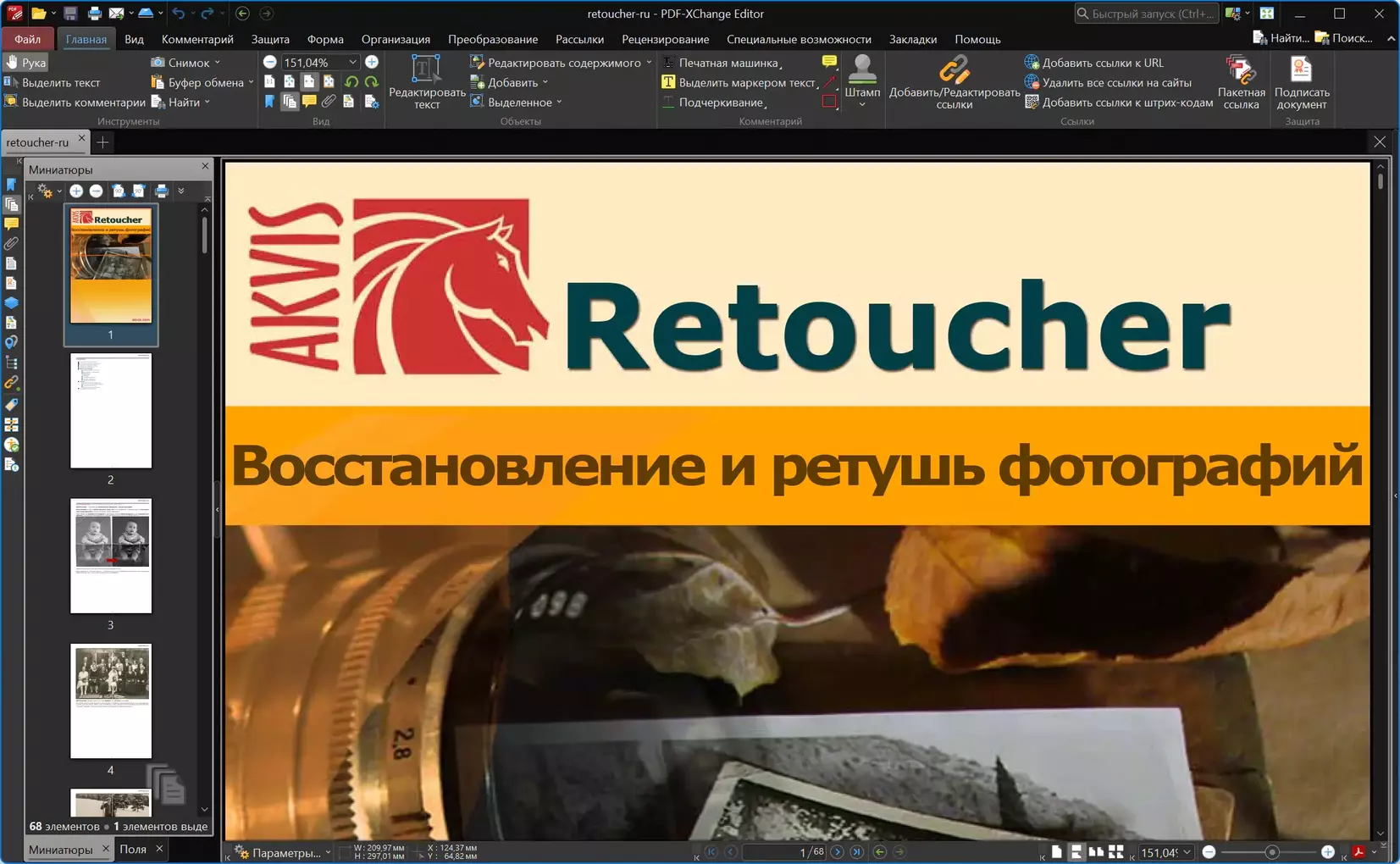Go to next page in status bar
This screenshot has width=1400, height=864.
837,852
